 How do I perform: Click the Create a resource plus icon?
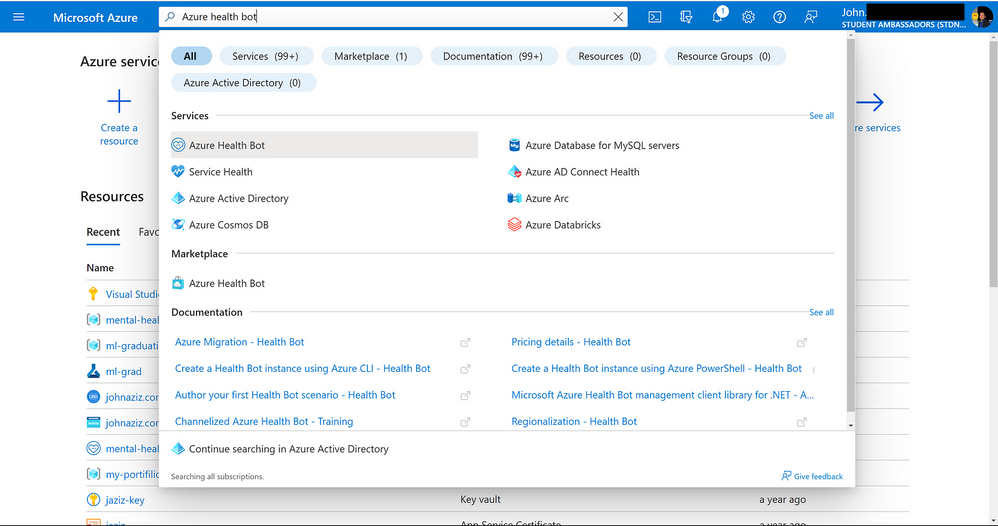(119, 101)
